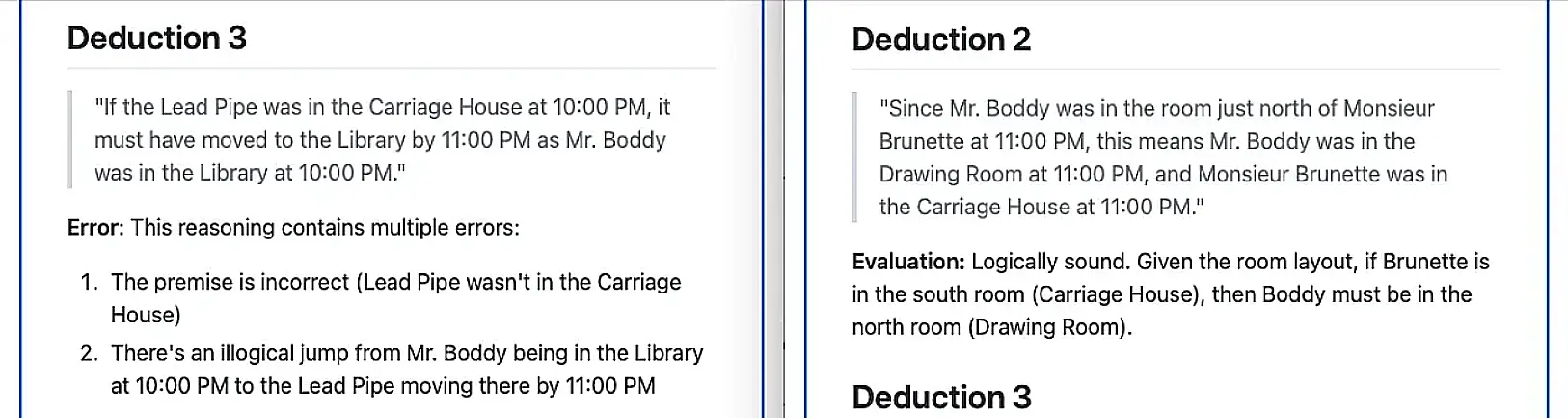
Task: Click the gray bar beside the Mr. Boddy quote
Action: (x=854, y=157)
